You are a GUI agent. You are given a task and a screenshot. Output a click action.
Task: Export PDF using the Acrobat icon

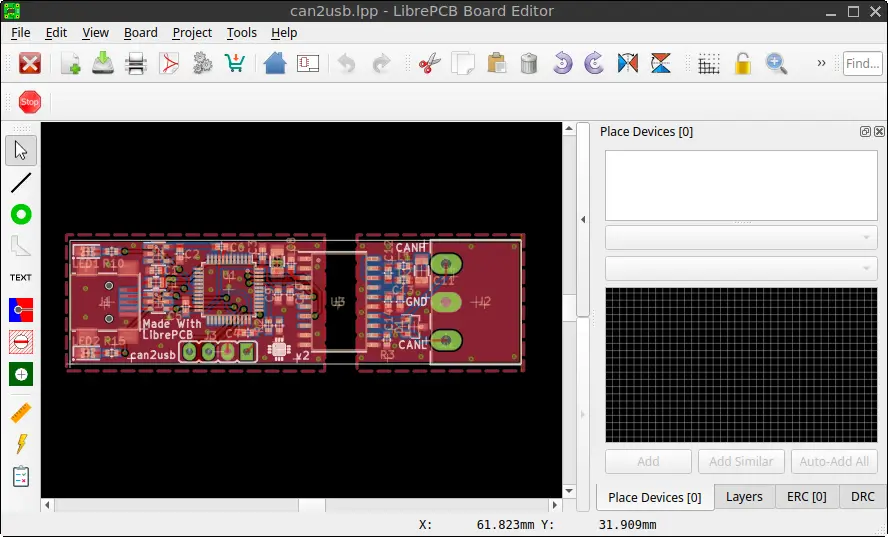[169, 63]
